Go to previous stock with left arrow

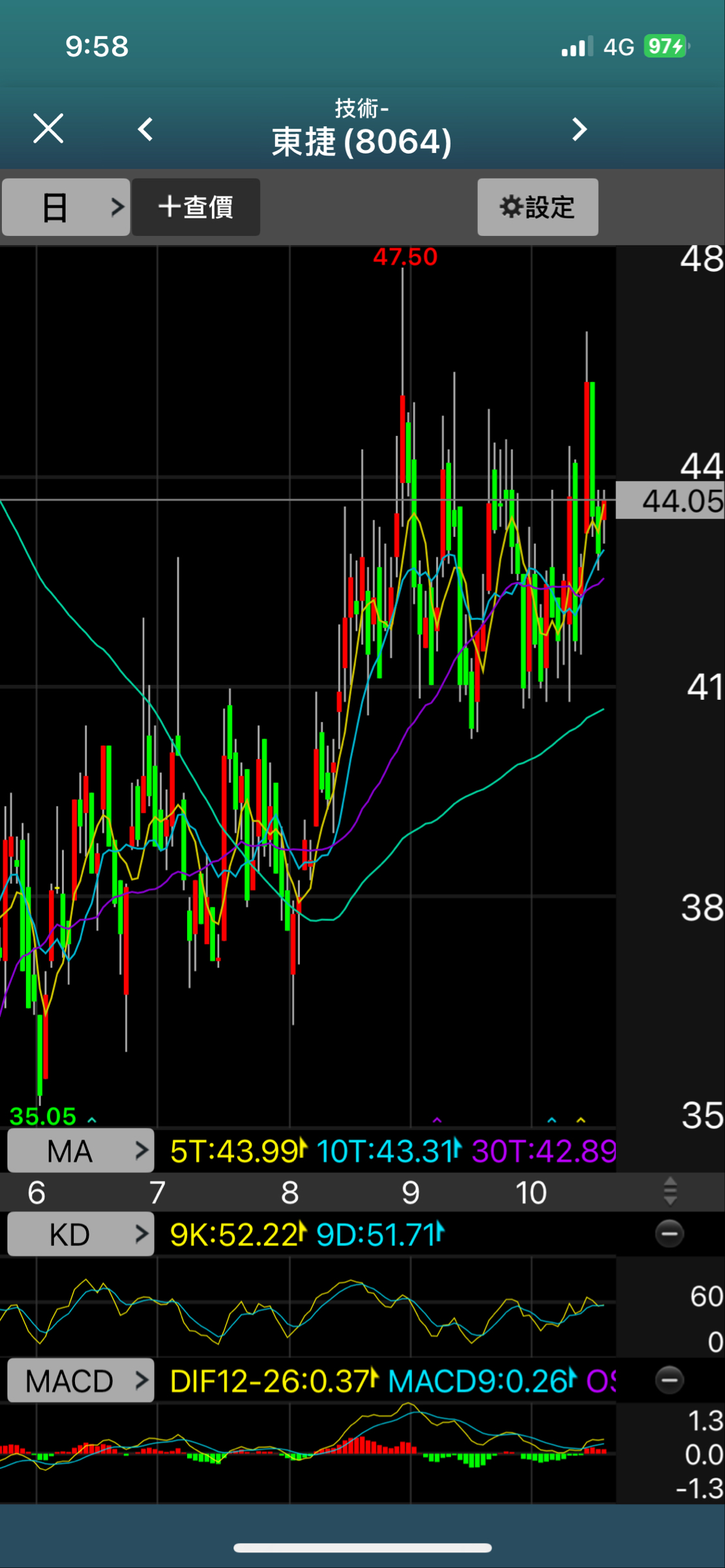(x=145, y=129)
